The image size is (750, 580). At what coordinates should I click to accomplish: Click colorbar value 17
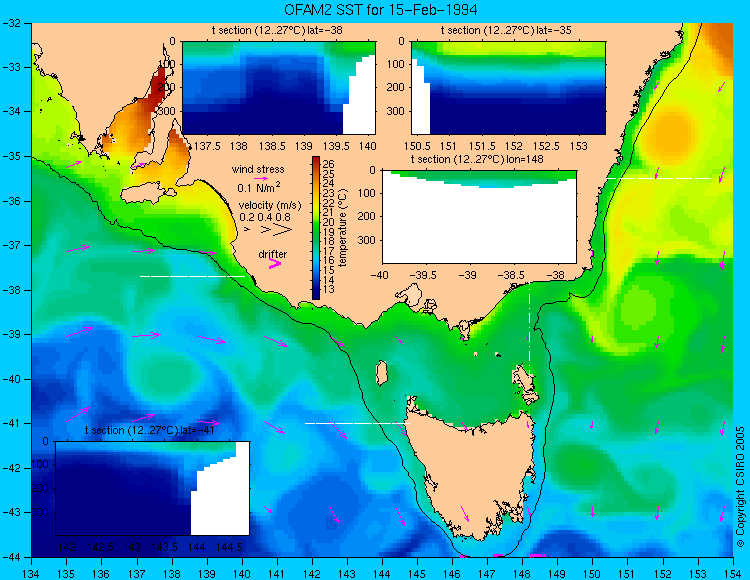[x=329, y=251]
